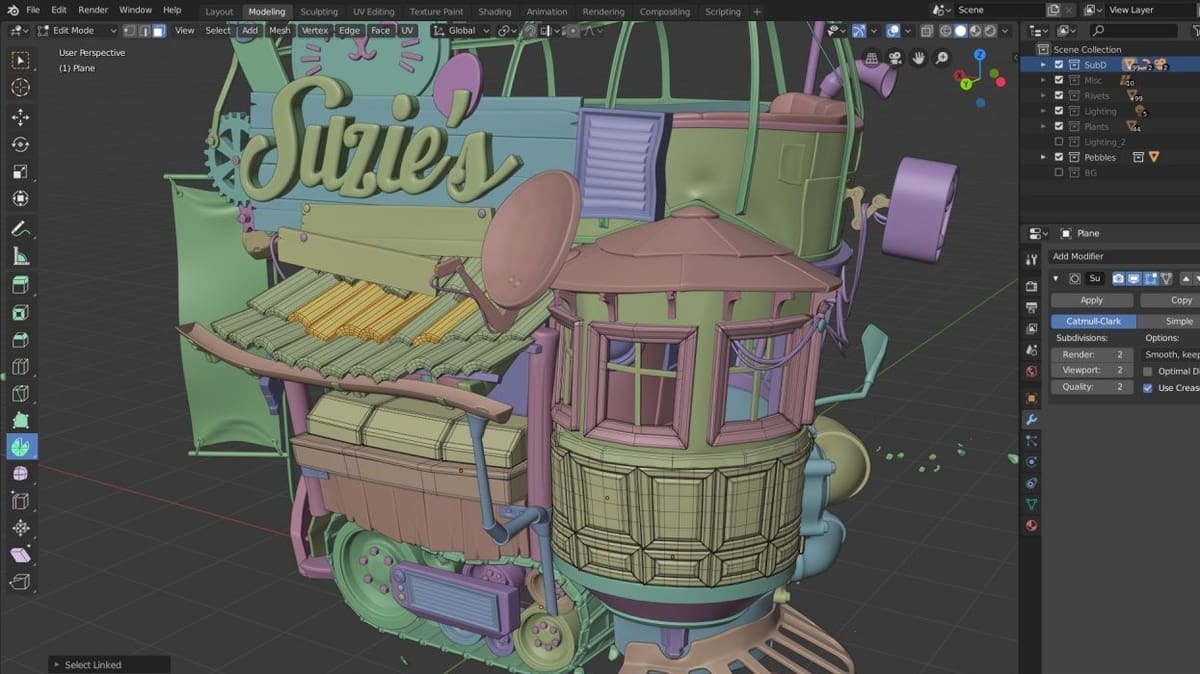Open the Active Tool settings tab

(x=1031, y=260)
